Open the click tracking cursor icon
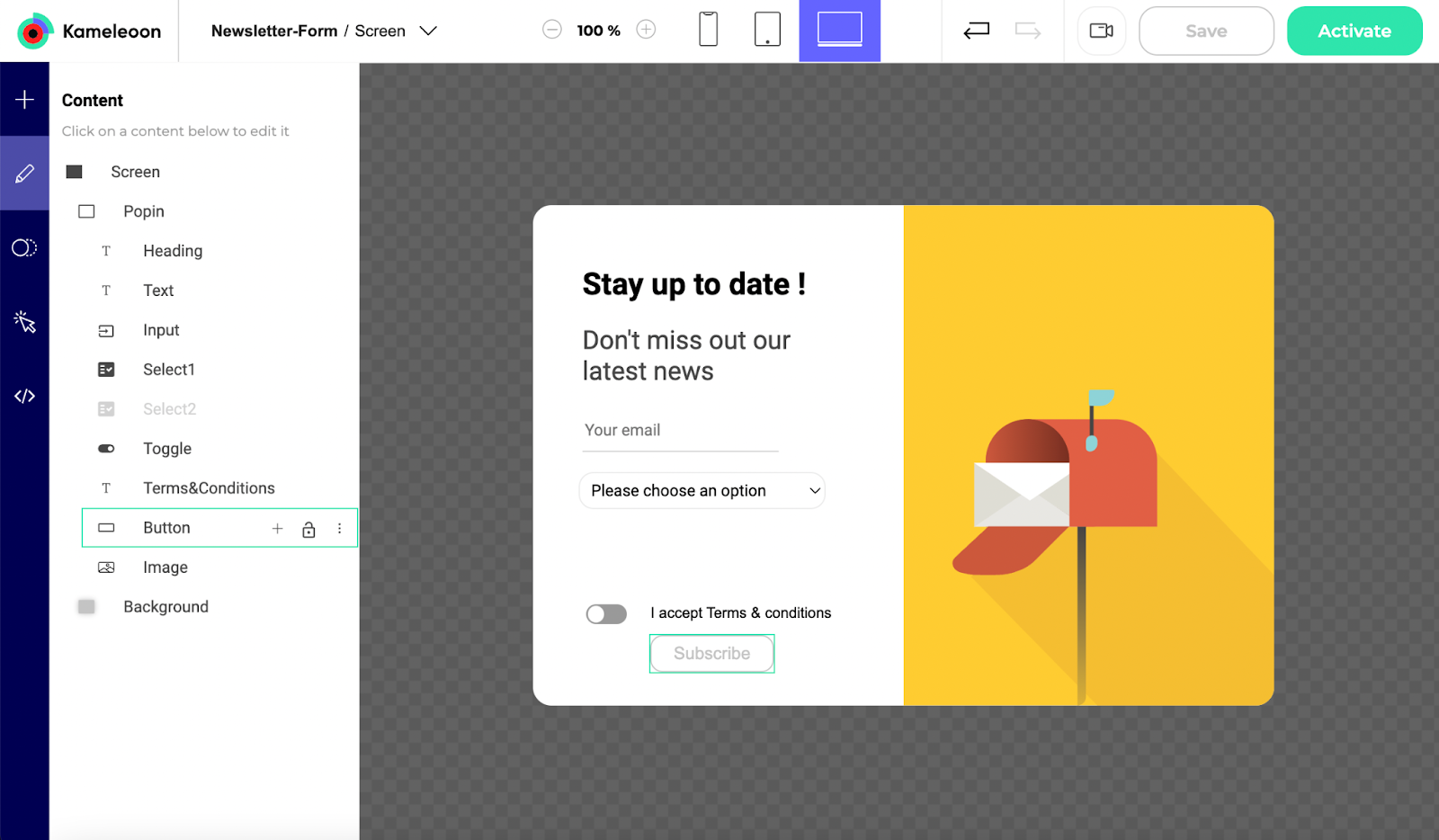This screenshot has height=840, width=1439. point(24,322)
